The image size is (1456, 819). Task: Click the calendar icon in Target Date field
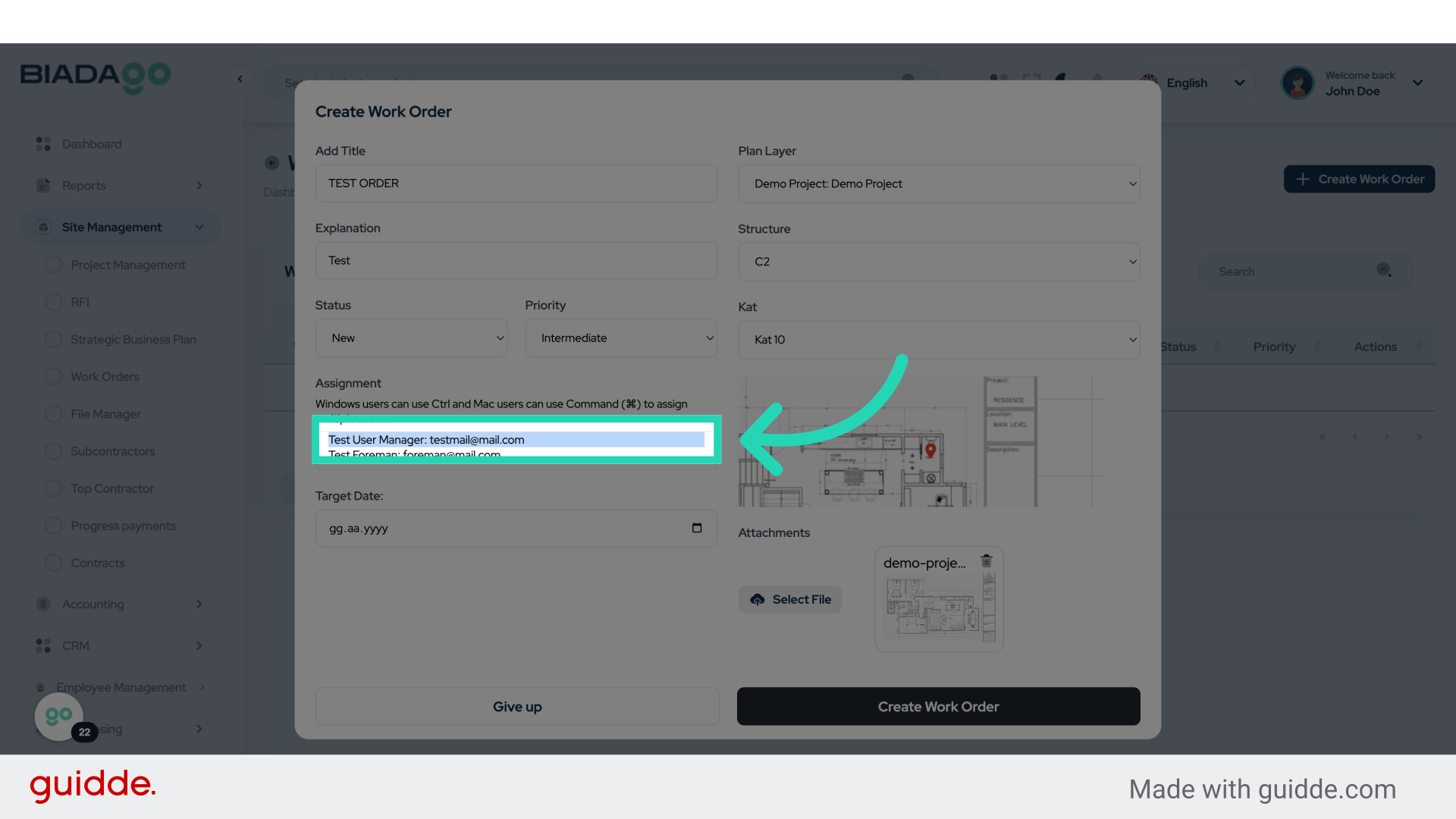pyautogui.click(x=697, y=528)
